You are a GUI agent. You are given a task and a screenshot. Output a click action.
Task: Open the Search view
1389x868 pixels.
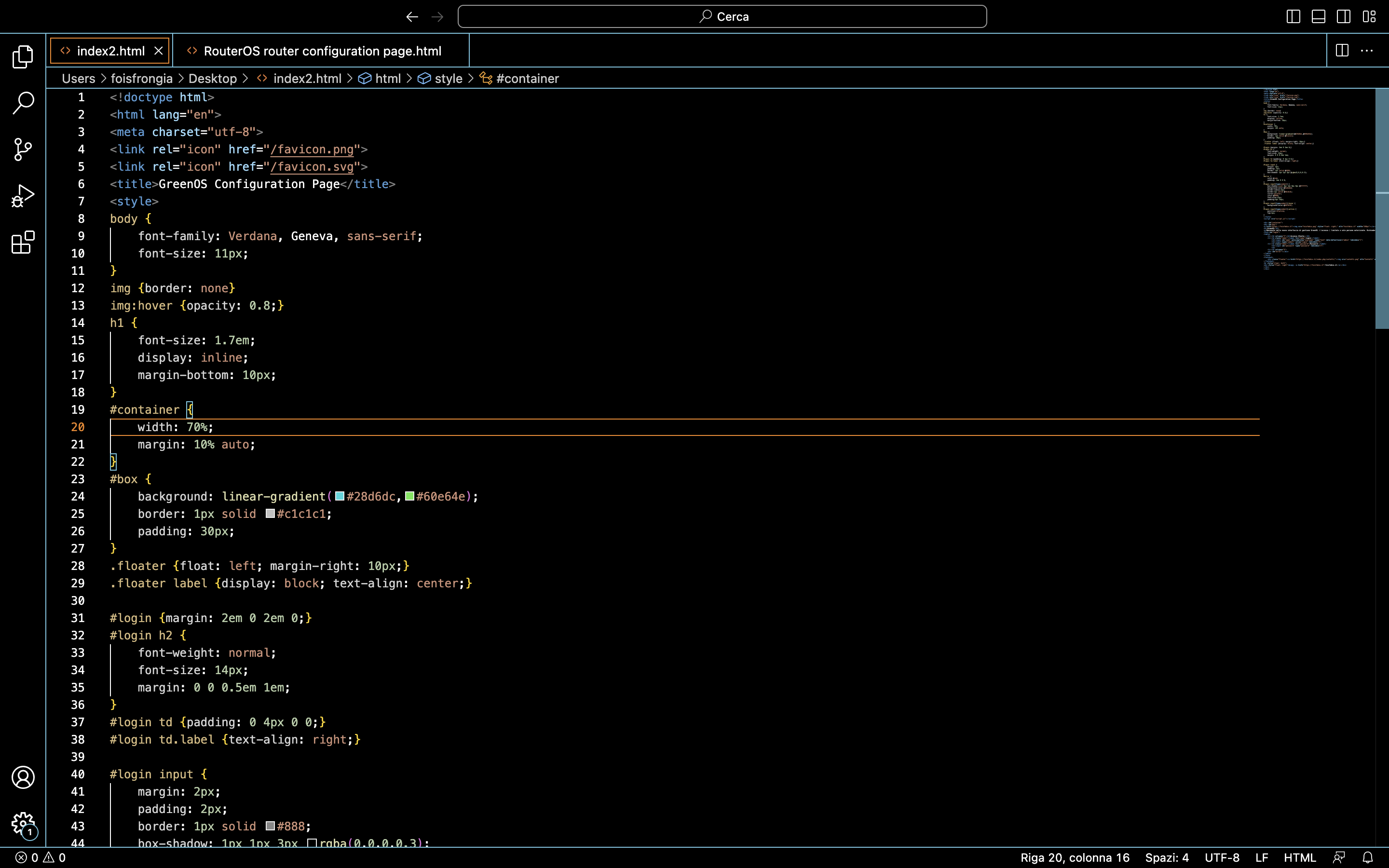tap(22, 103)
